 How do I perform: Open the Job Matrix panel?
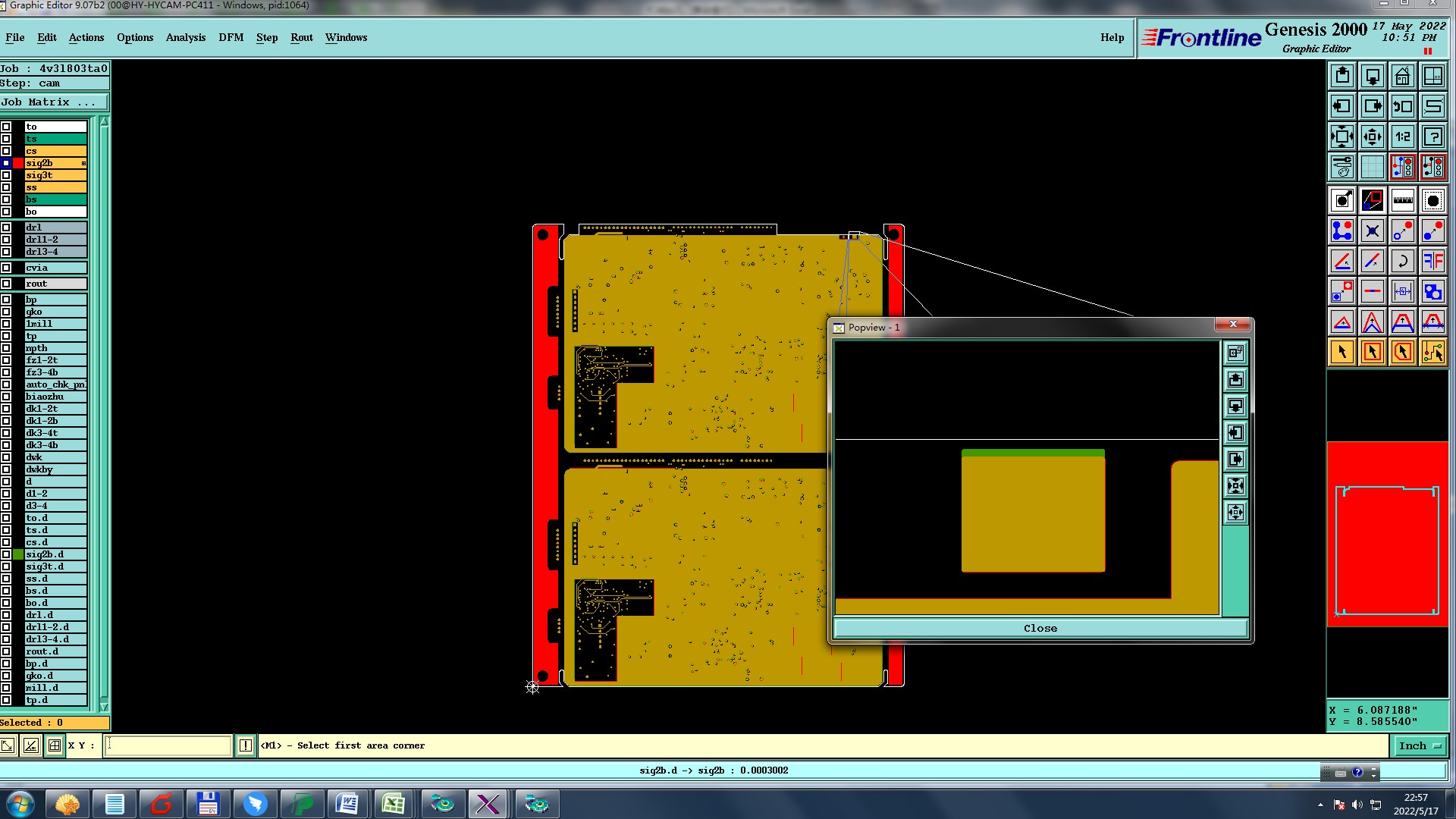[x=53, y=102]
